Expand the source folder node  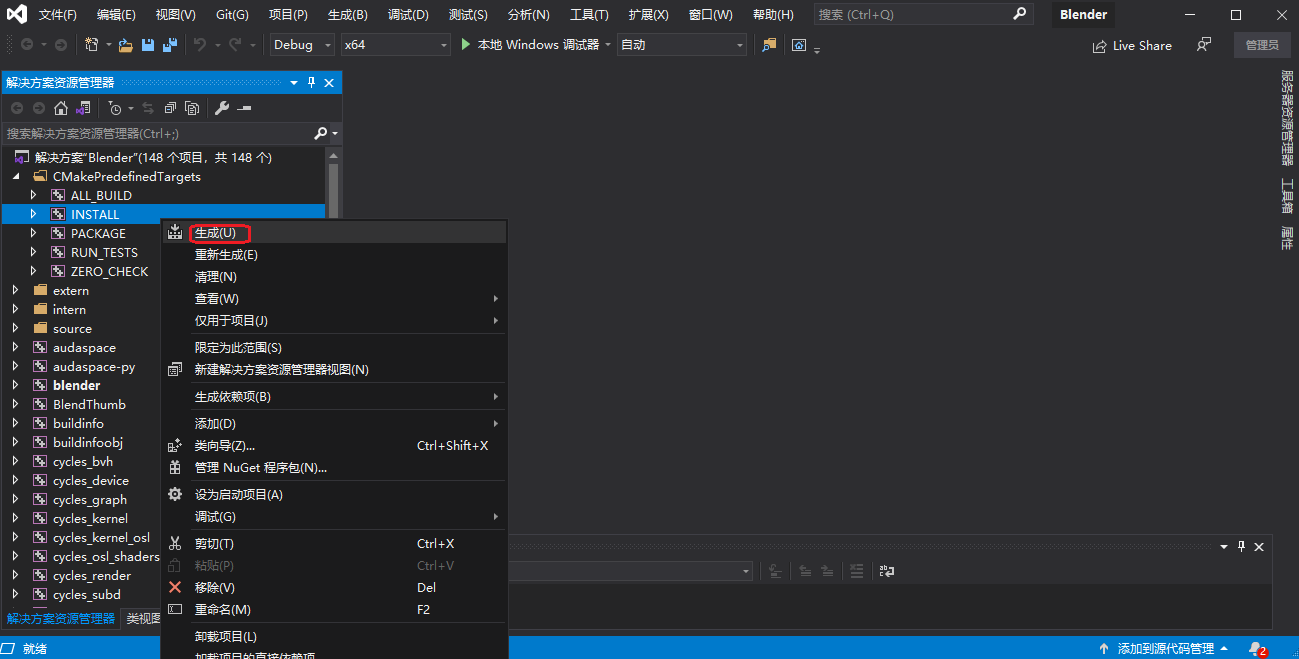pyautogui.click(x=15, y=328)
